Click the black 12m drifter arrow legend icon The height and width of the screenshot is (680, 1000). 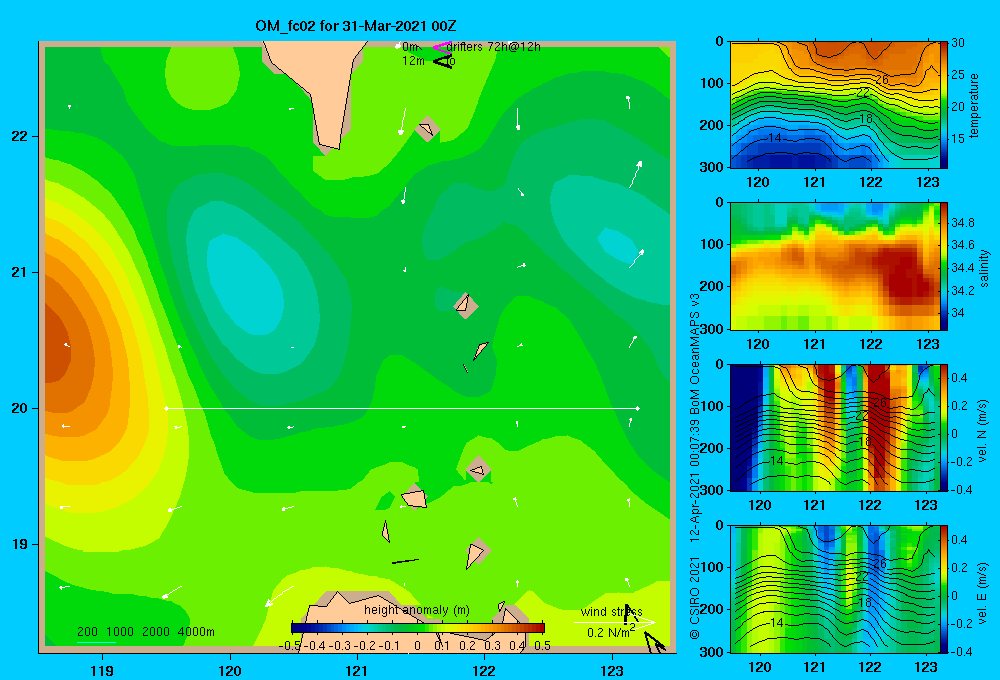click(x=442, y=61)
